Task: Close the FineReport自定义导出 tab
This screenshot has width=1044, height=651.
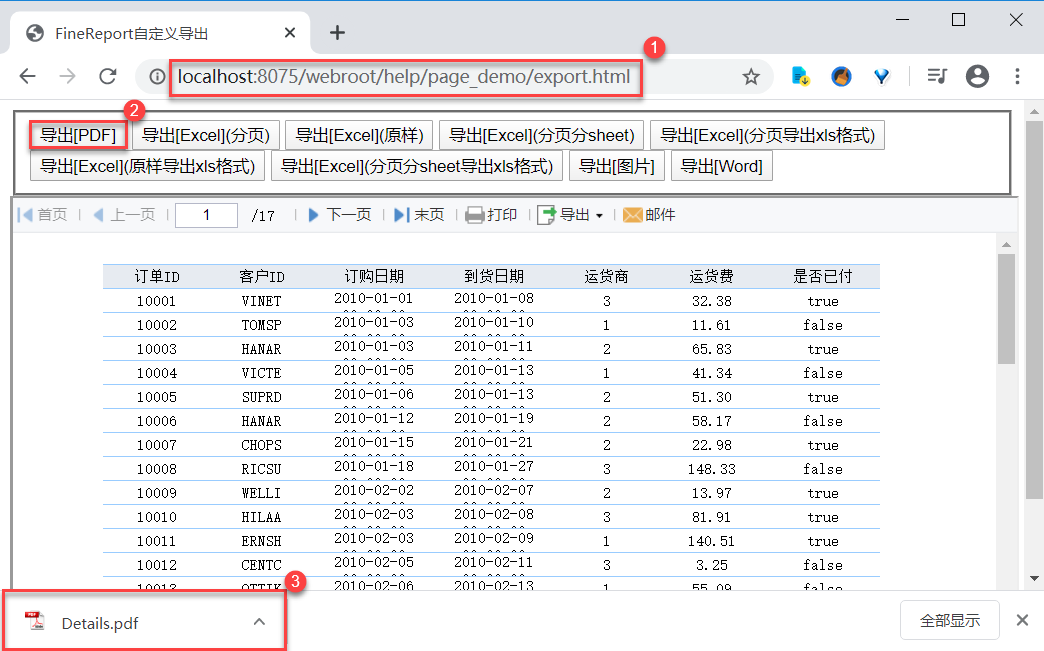Action: pos(290,33)
